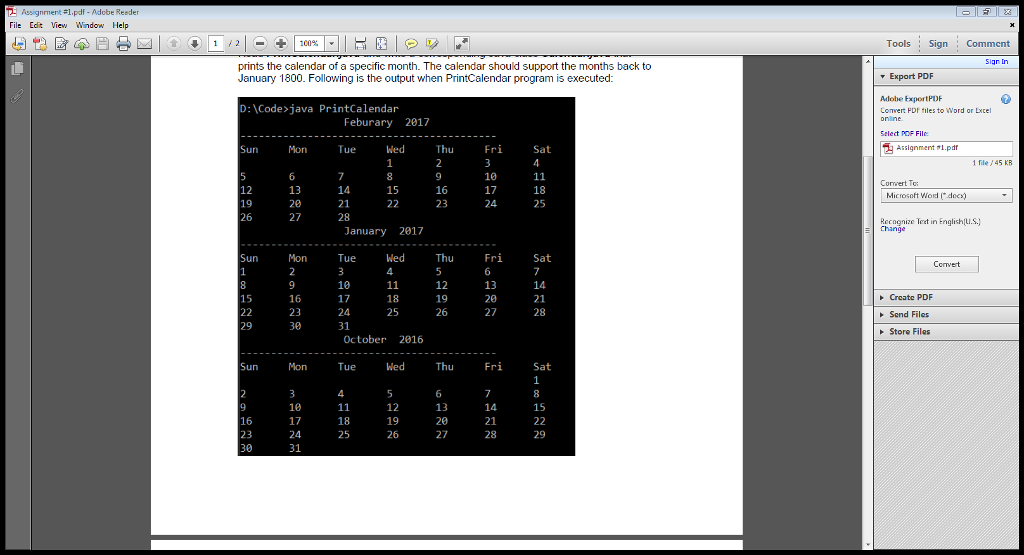Open the Comment pane tab

coord(987,44)
